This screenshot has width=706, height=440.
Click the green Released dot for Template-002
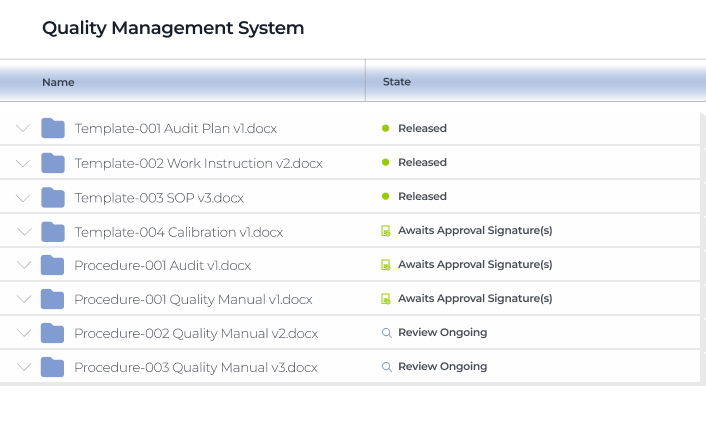point(385,162)
